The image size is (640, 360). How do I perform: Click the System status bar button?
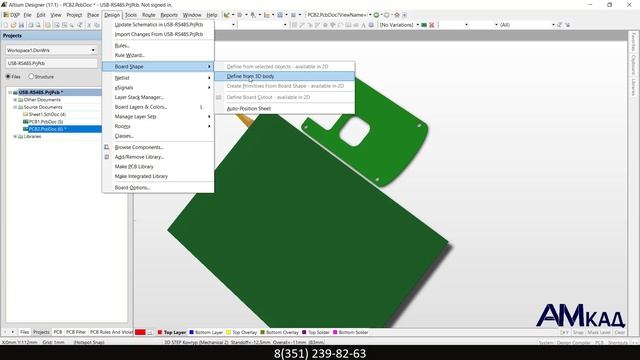click(546, 343)
